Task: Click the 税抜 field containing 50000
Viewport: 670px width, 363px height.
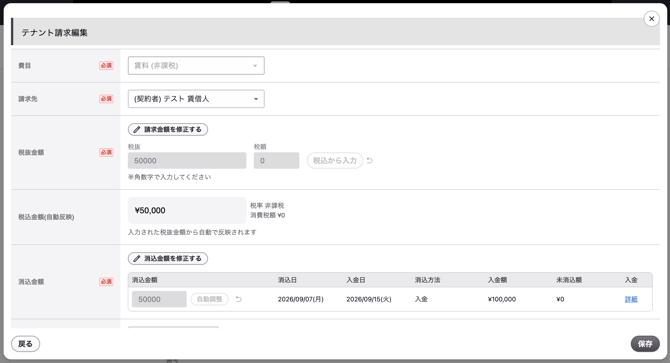Action: tap(187, 161)
